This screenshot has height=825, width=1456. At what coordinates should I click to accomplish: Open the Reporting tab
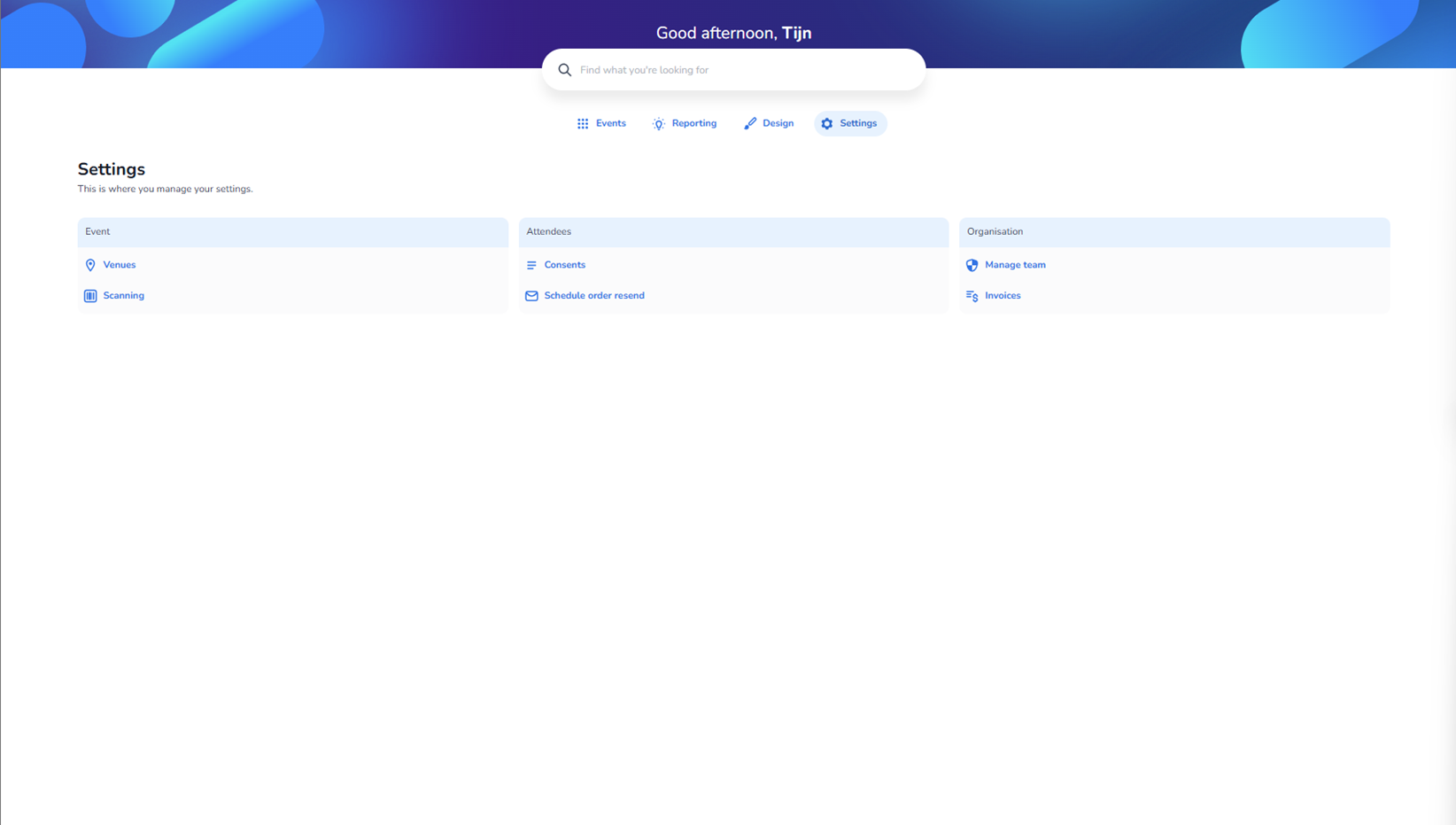pos(693,123)
